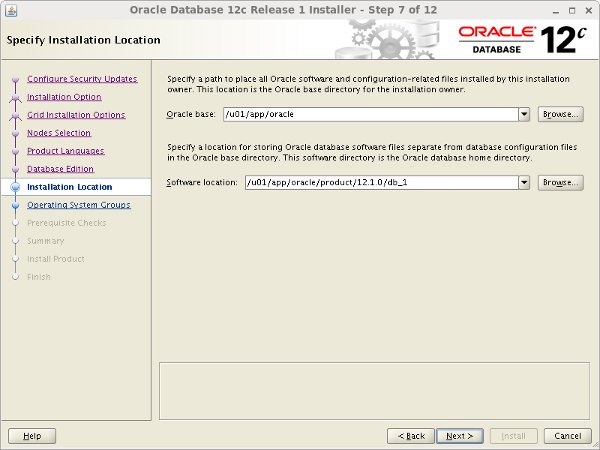600x450 pixels.
Task: Open the Oracle base dropdown arrow
Action: click(524, 114)
